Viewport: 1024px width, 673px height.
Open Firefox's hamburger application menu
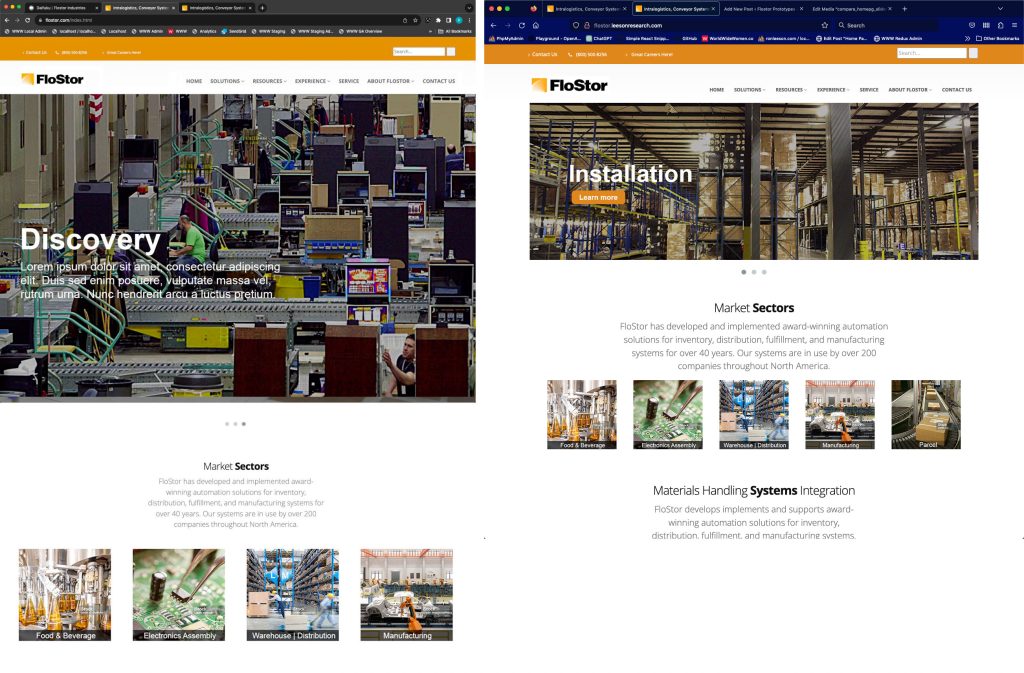point(1013,25)
